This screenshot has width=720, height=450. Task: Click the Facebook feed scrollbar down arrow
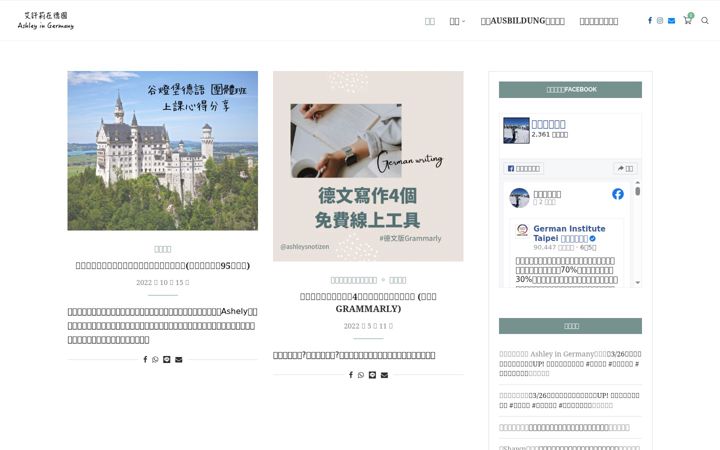coord(637,282)
